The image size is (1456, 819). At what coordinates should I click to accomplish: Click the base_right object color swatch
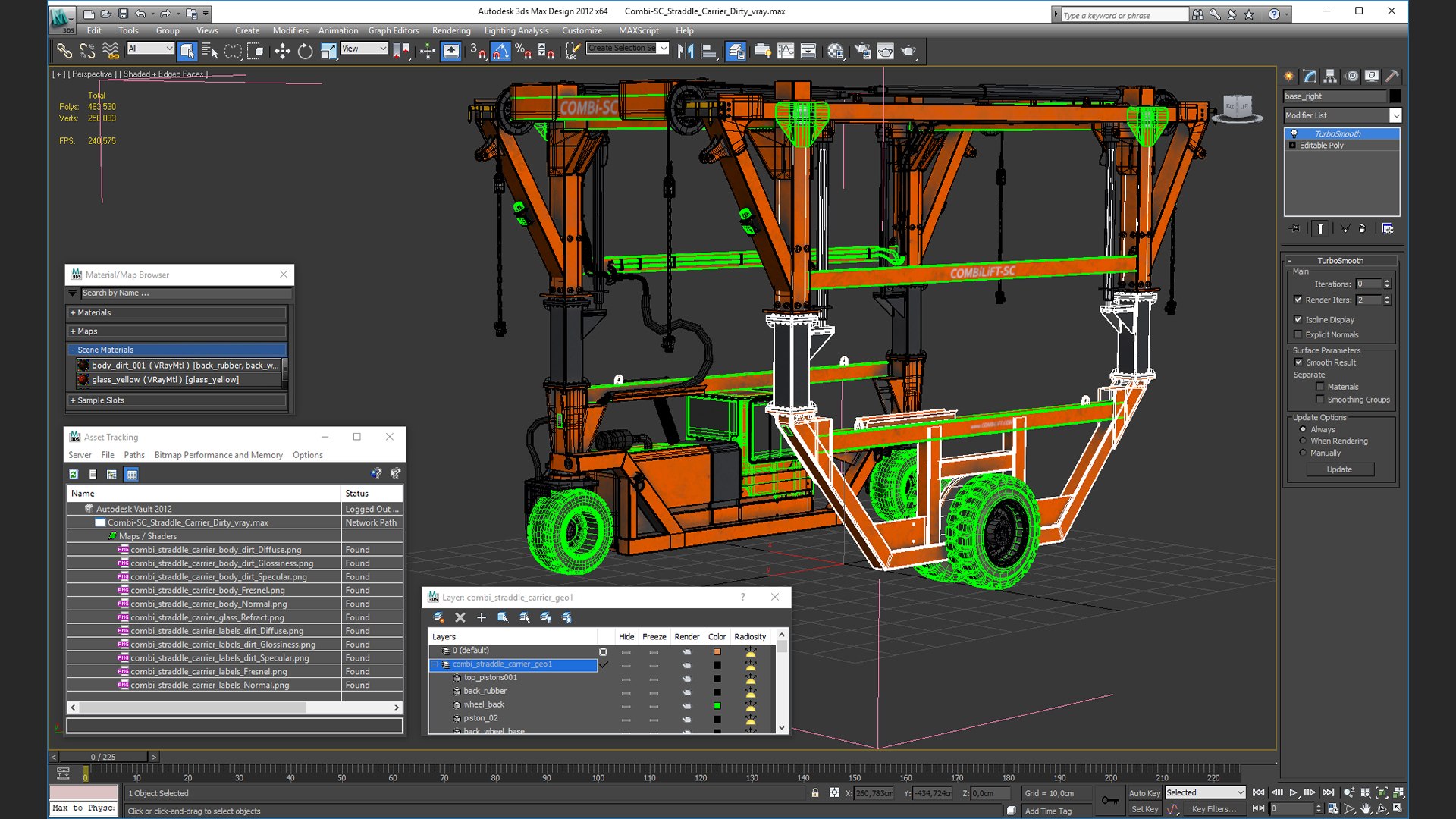1395,96
